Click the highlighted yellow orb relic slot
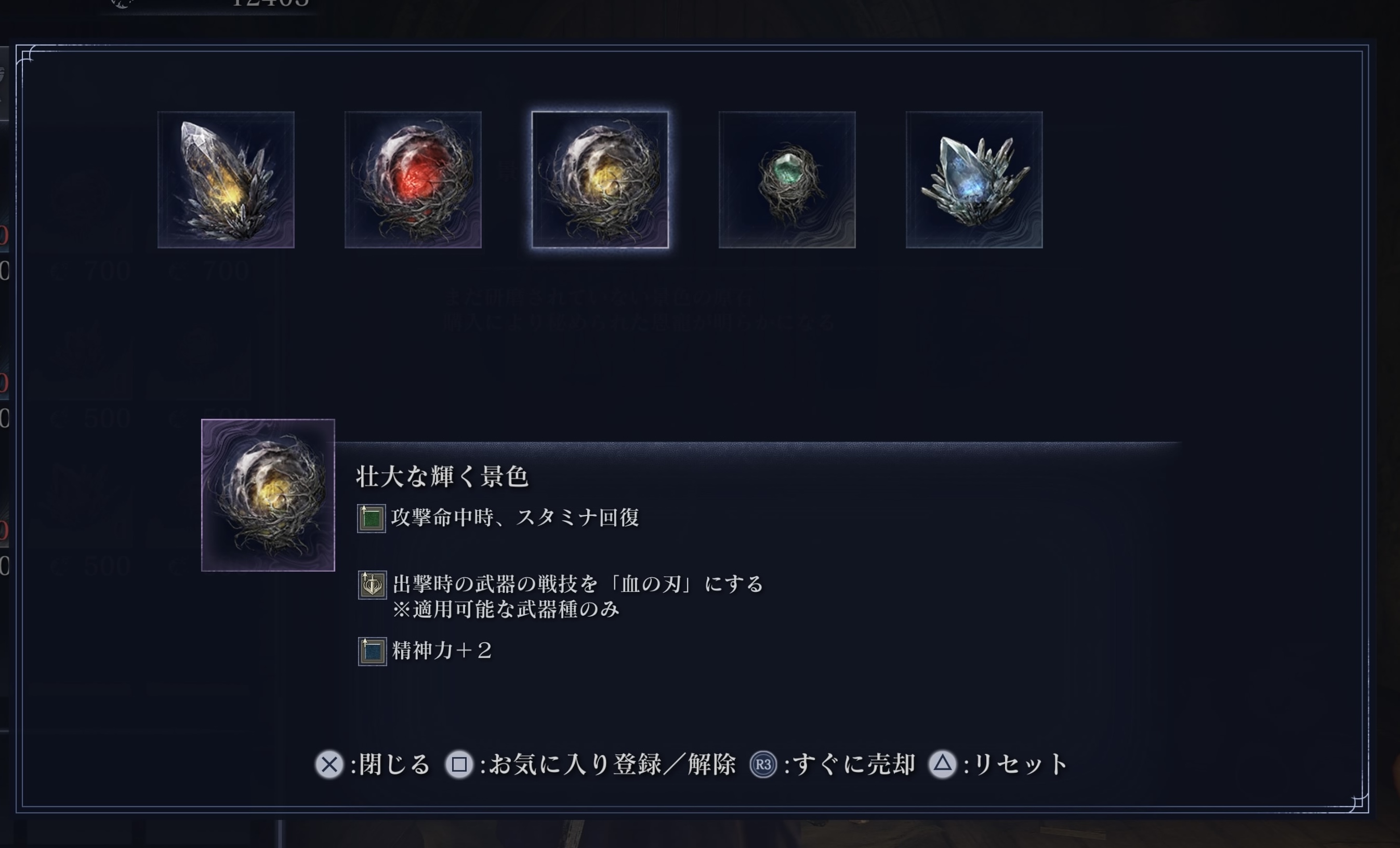 click(600, 179)
